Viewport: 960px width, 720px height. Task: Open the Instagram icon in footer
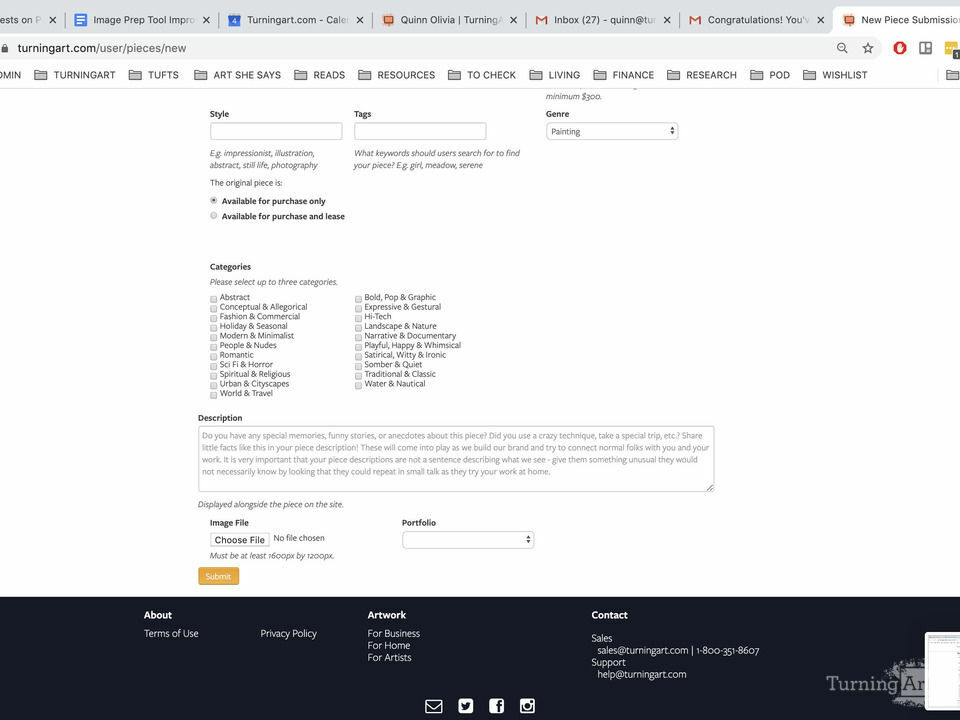527,706
